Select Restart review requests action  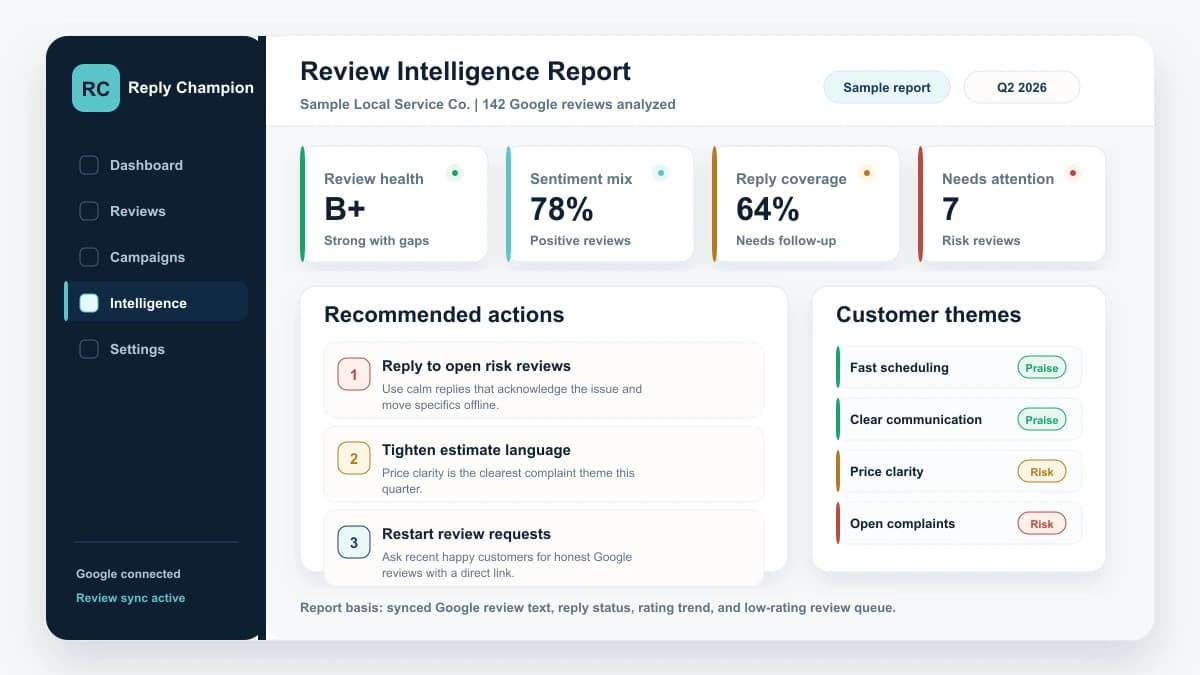point(544,548)
